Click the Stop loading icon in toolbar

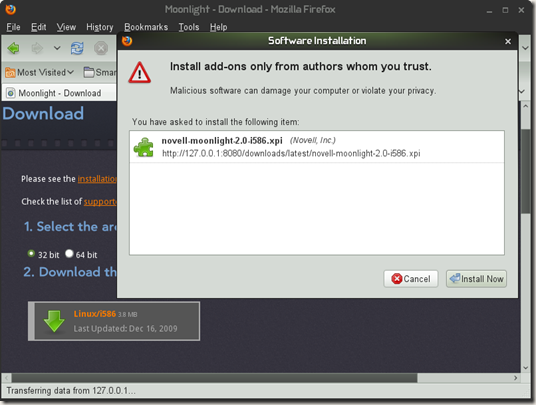pos(101,48)
